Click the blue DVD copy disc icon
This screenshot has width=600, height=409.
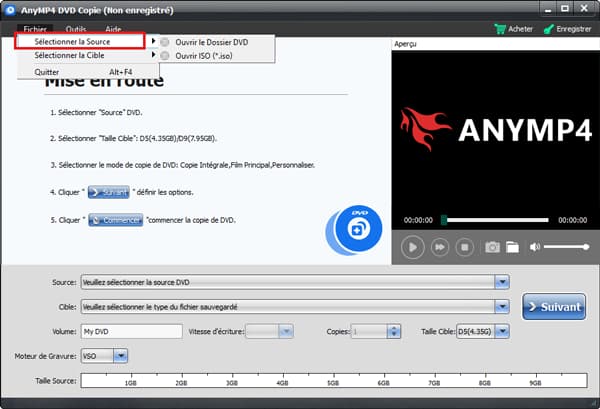pyautogui.click(x=354, y=230)
